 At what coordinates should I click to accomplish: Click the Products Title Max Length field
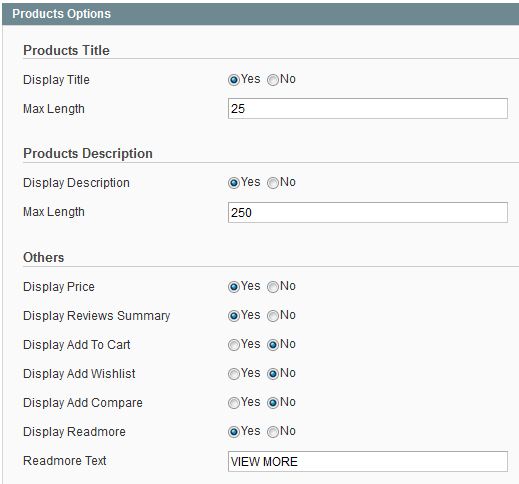368,108
